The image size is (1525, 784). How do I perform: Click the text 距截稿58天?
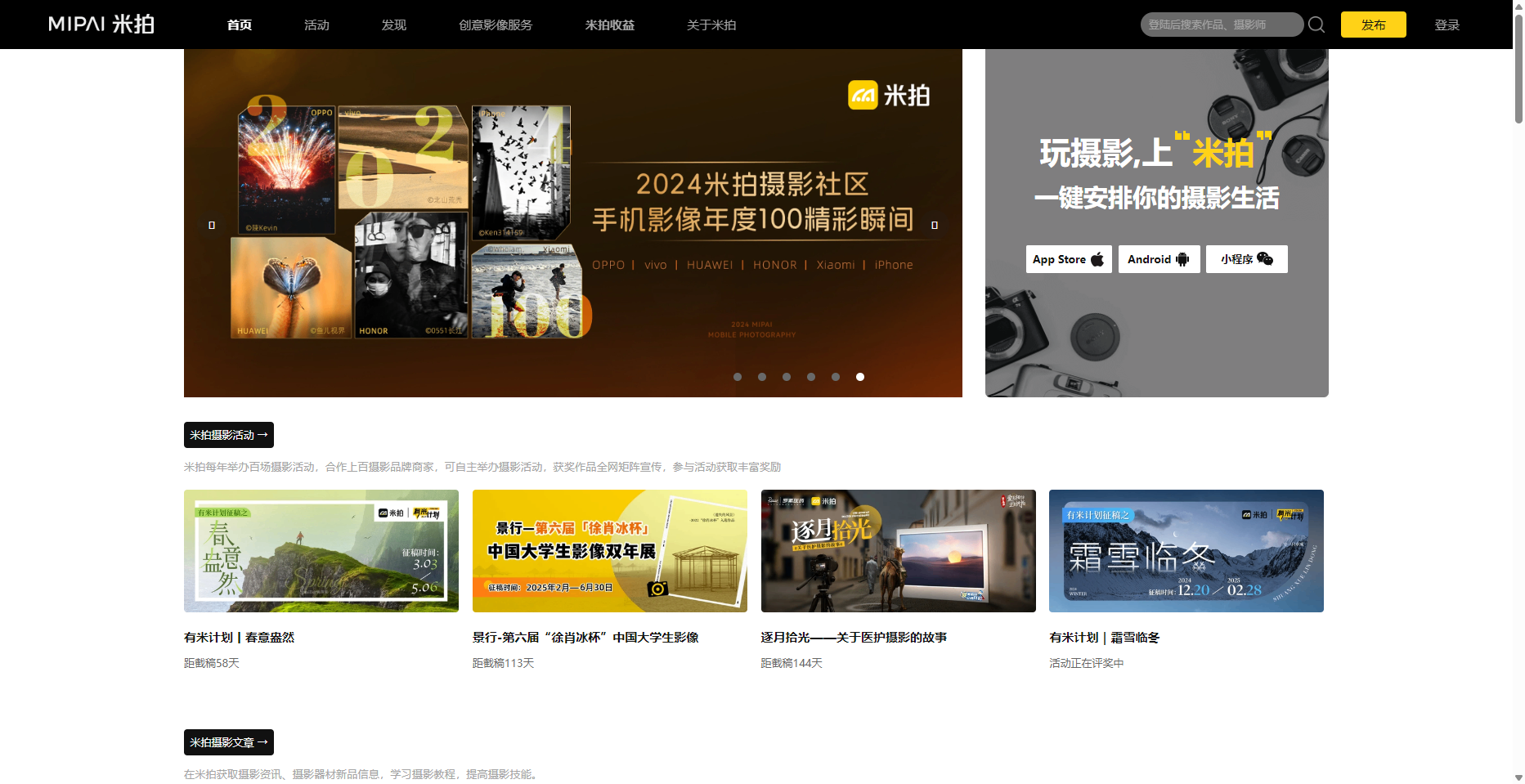pyautogui.click(x=212, y=663)
